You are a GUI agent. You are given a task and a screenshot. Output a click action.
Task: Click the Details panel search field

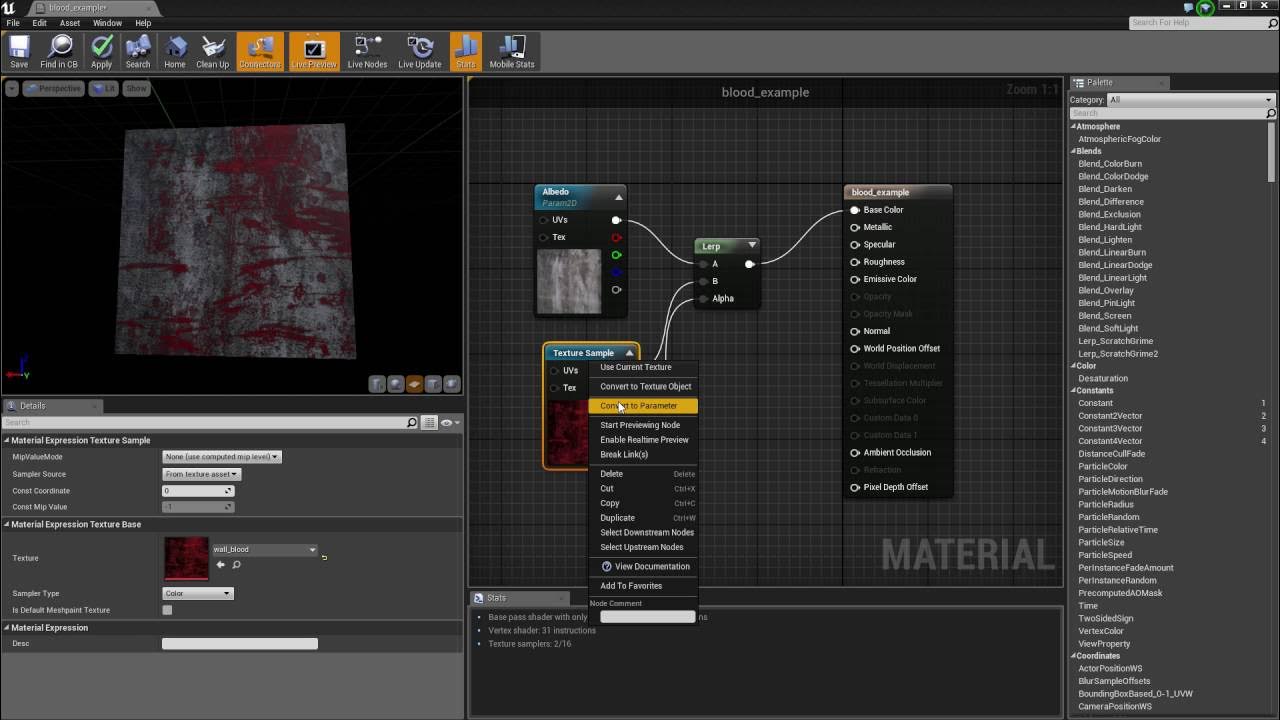pos(210,422)
